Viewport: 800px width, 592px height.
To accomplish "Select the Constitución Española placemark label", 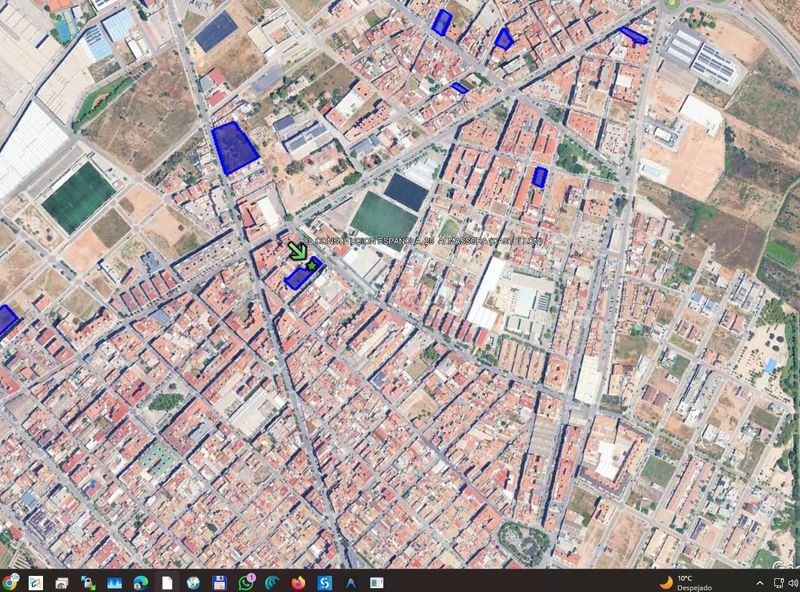I will click(x=422, y=240).
